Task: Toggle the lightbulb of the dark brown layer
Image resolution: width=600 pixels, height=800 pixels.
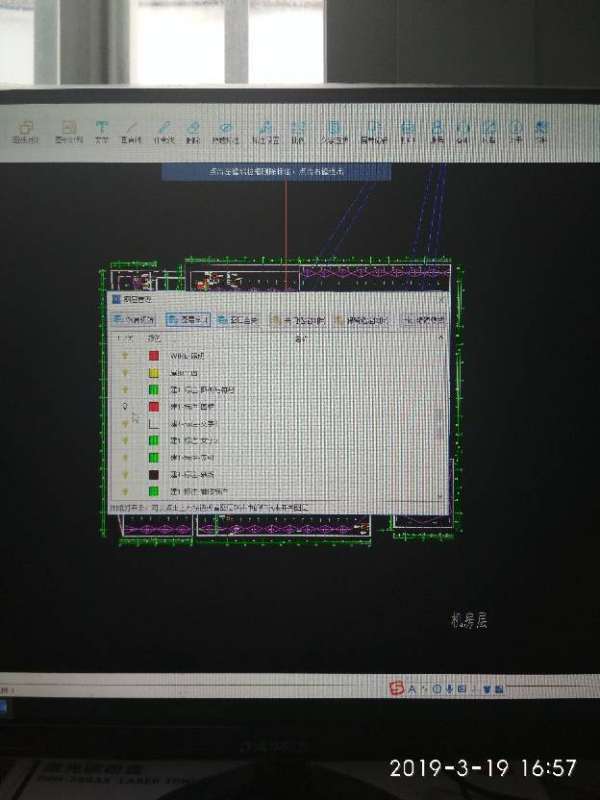Action: 125,474
